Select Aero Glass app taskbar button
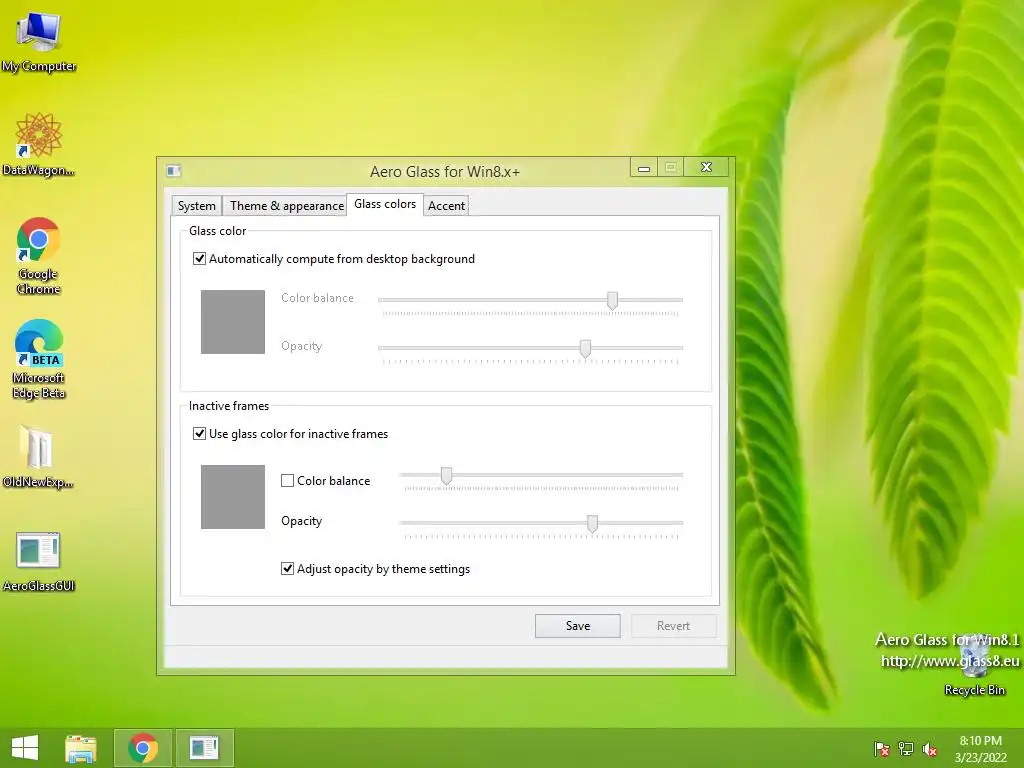 pos(204,748)
